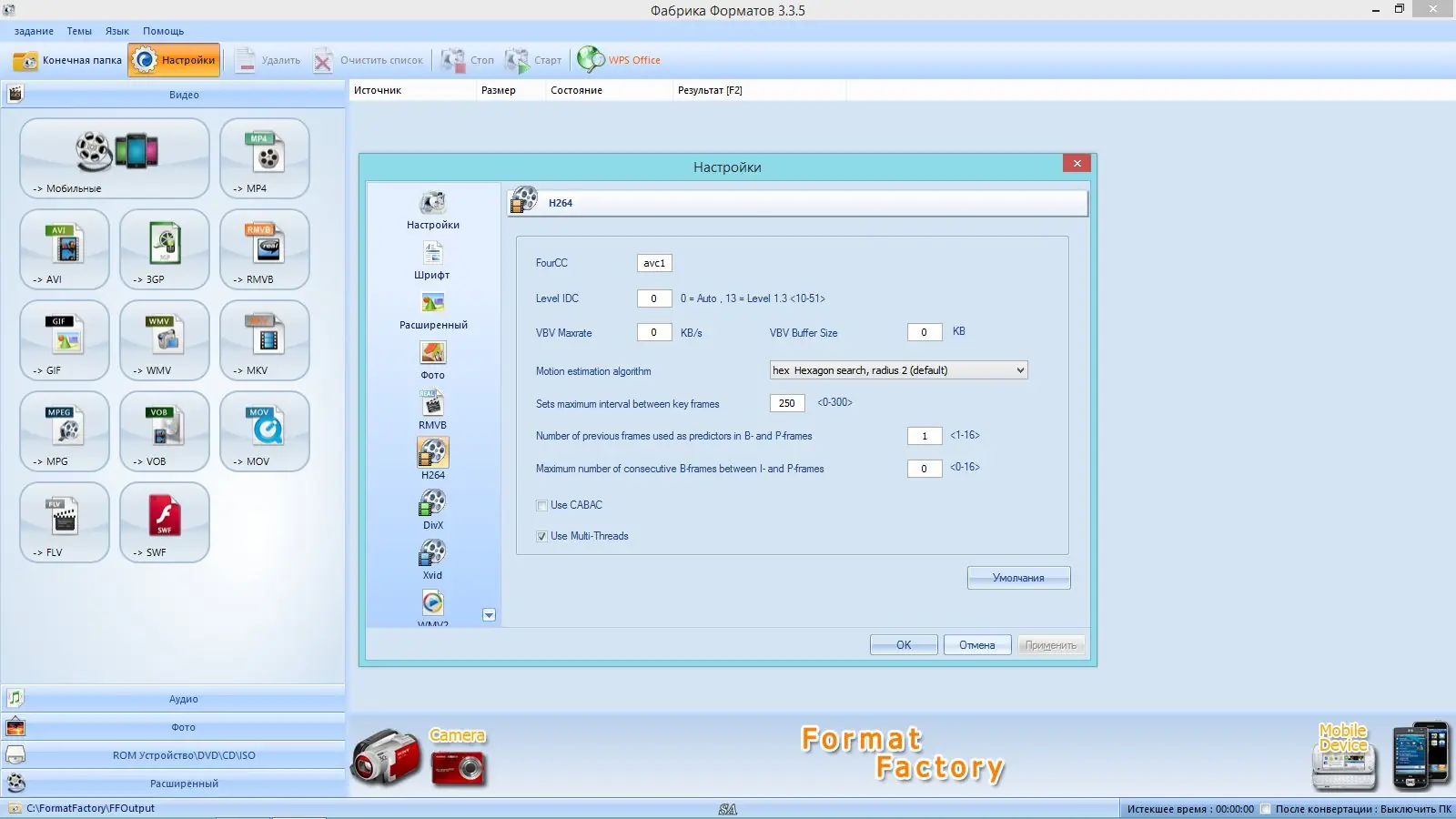Restore defaults with Умолчания button
This screenshot has height=819, width=1456.
tap(1018, 578)
